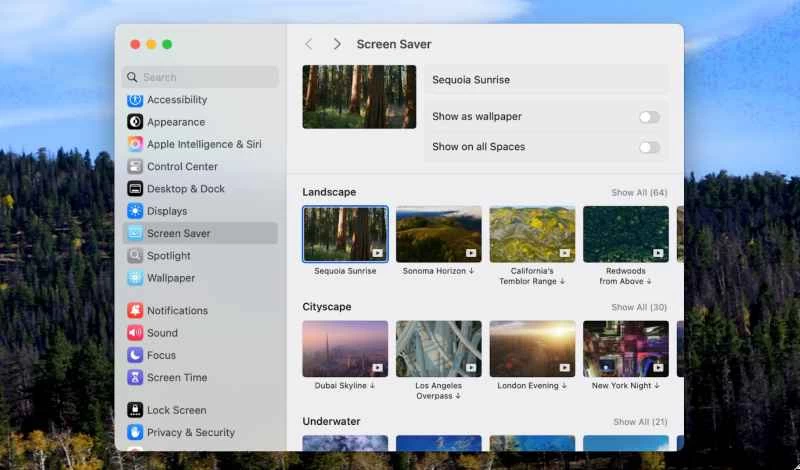Open Displays settings icon
This screenshot has width=800, height=470.
[135, 211]
